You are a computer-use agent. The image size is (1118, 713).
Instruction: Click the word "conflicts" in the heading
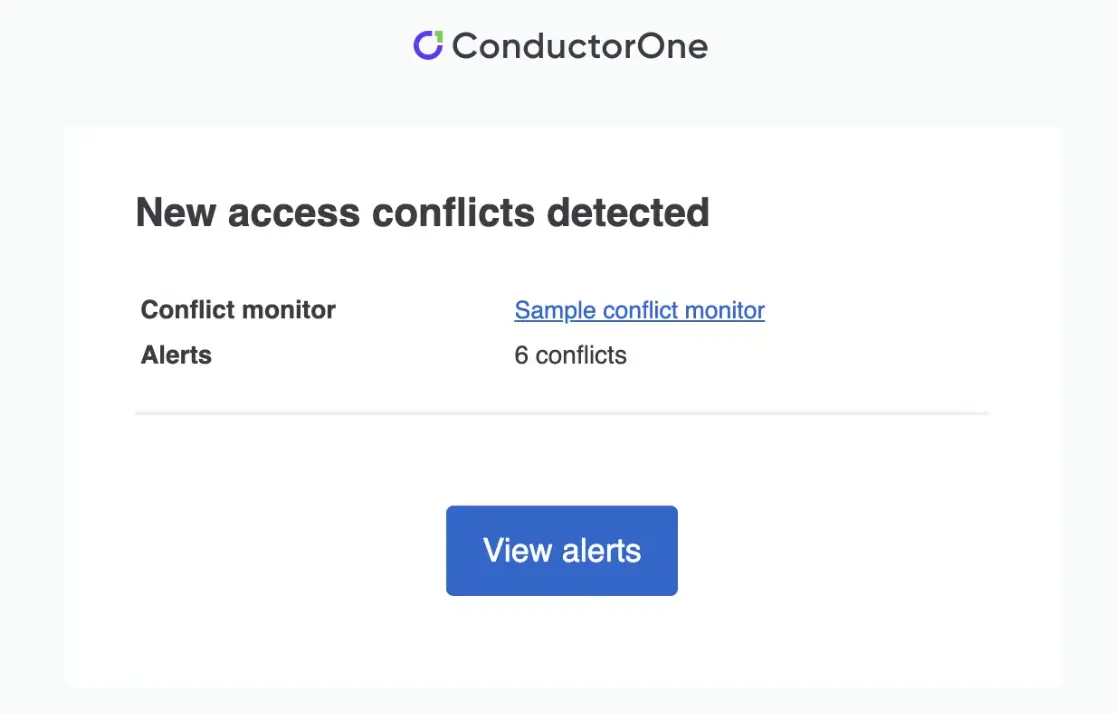tap(456, 213)
